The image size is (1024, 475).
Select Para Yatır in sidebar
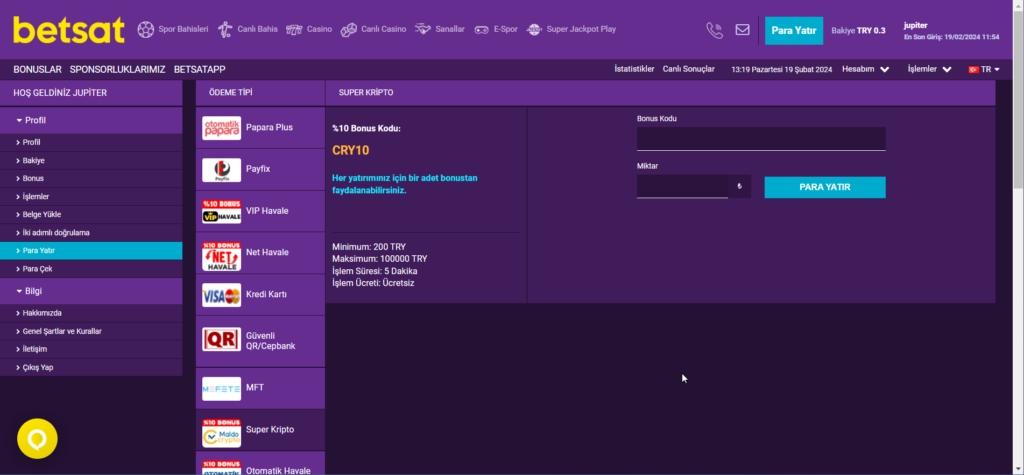coord(91,251)
